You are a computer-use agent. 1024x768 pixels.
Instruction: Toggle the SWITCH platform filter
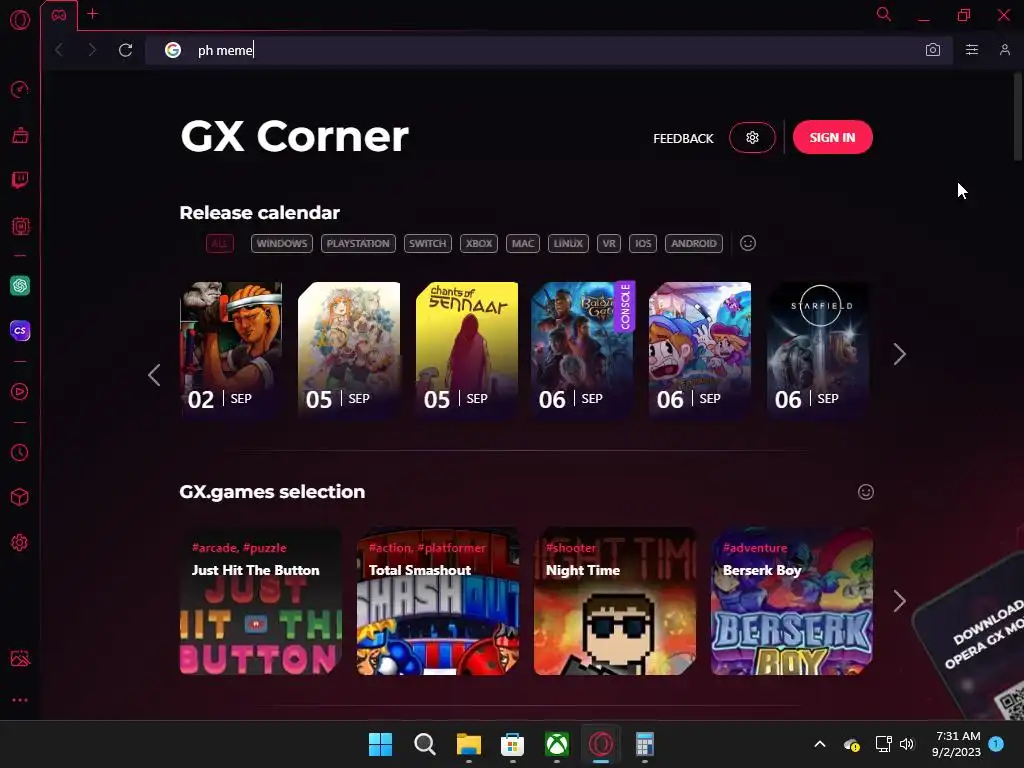(x=427, y=244)
